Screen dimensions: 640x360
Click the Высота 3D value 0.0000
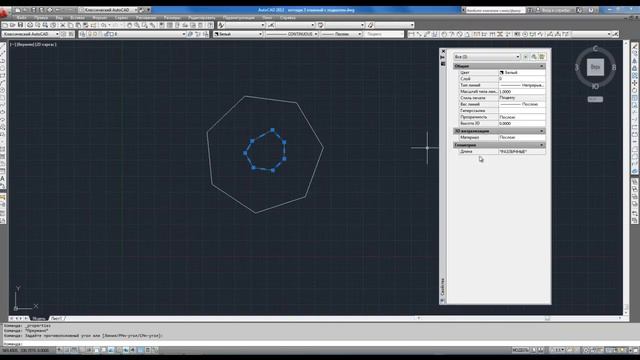click(522, 123)
